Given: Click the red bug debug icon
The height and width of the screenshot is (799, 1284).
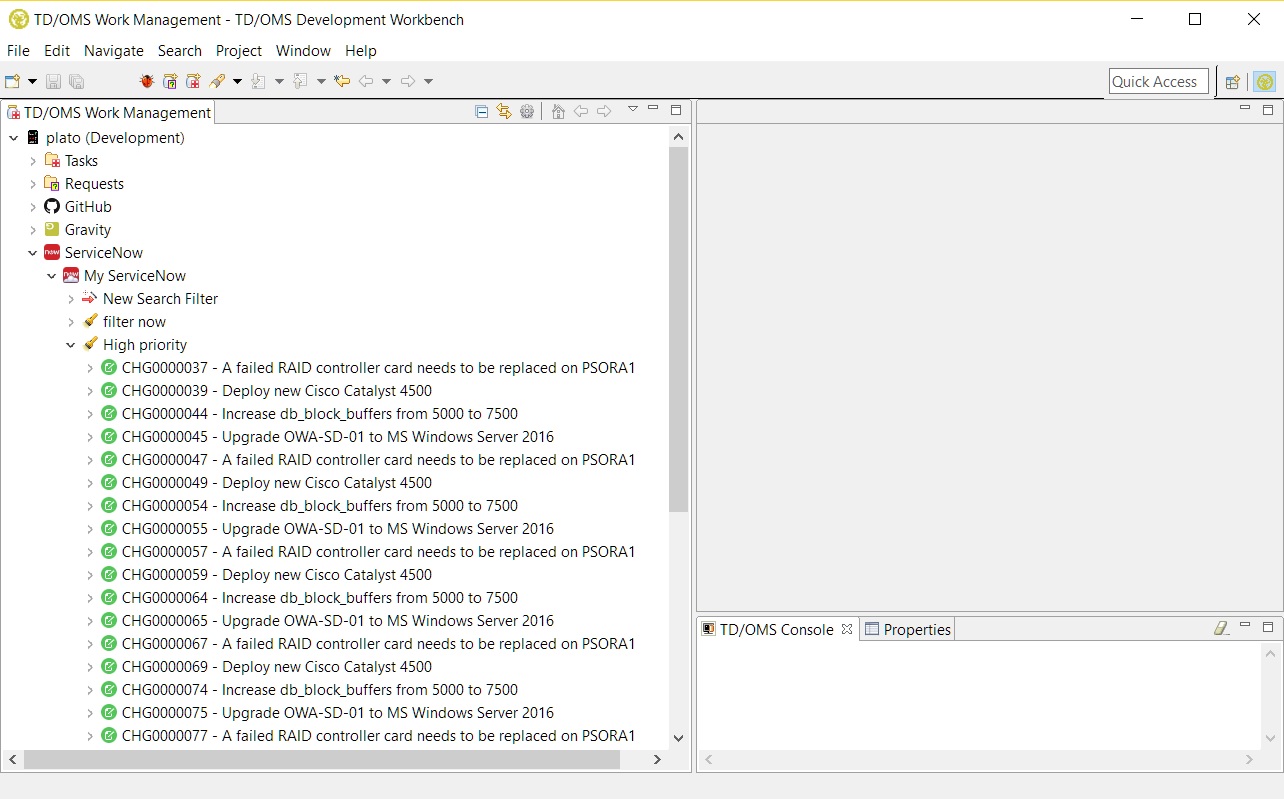Looking at the screenshot, I should tap(147, 81).
